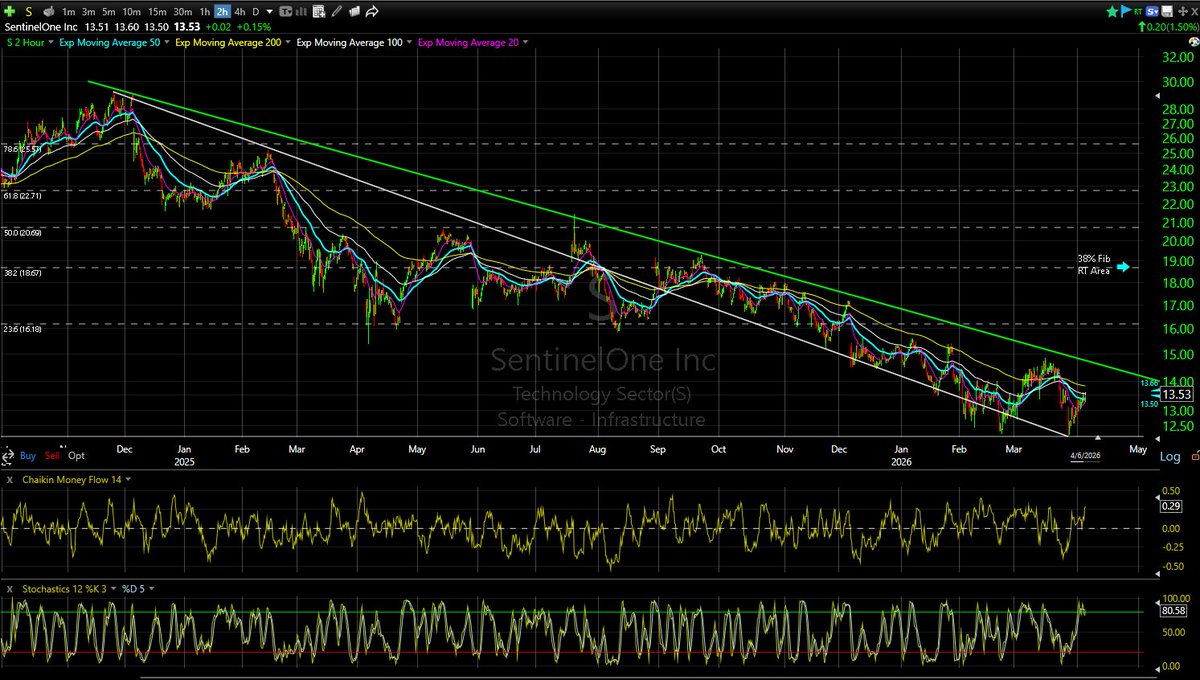Click the green star favorite icon
Viewport: 1200px width, 680px height.
point(1112,11)
